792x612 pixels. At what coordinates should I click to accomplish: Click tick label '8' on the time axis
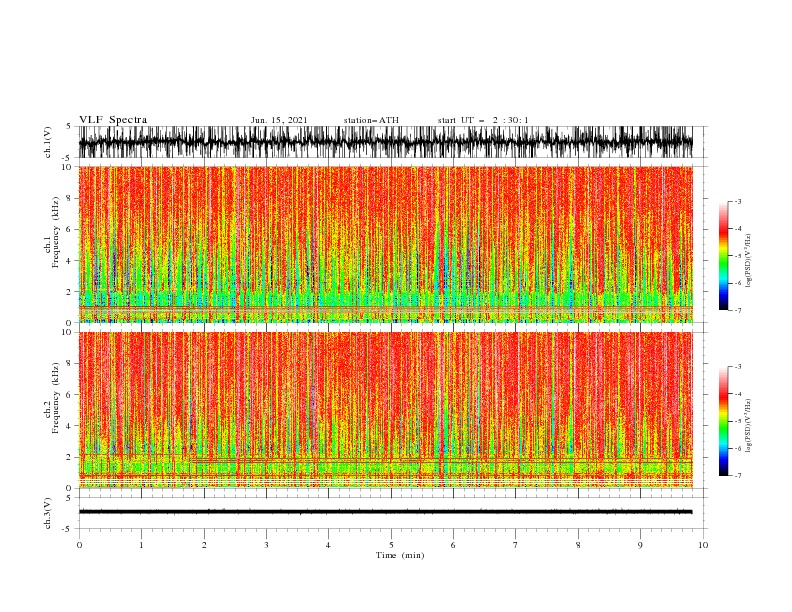tap(578, 545)
